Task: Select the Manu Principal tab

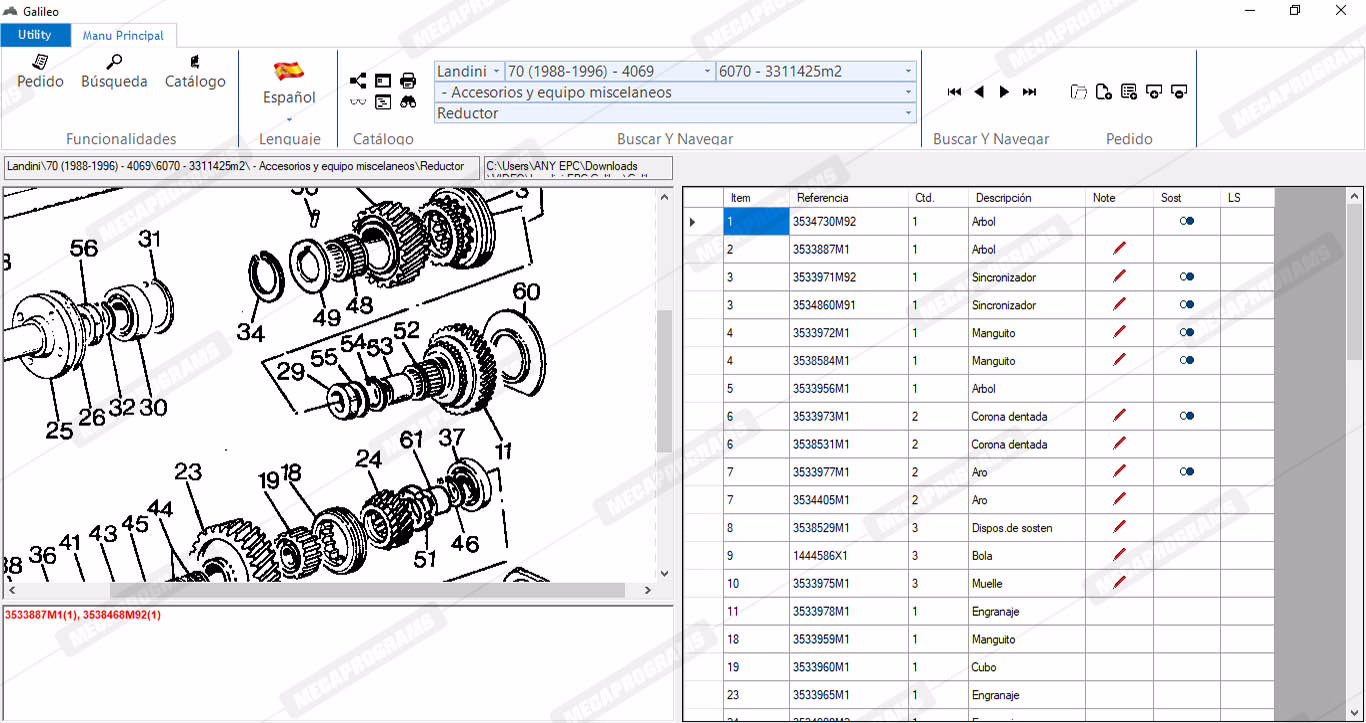Action: point(123,36)
